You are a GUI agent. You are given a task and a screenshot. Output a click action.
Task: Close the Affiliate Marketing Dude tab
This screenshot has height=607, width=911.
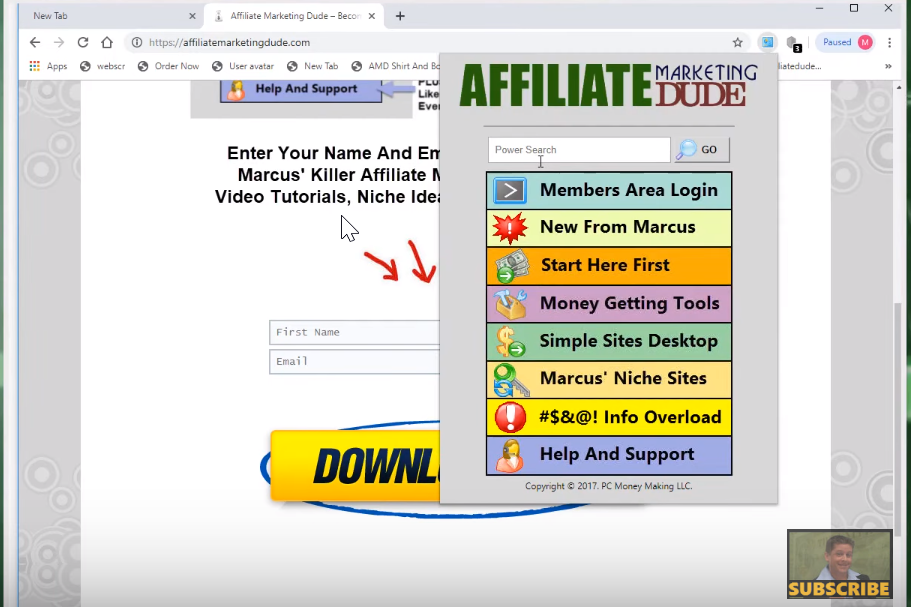click(372, 16)
